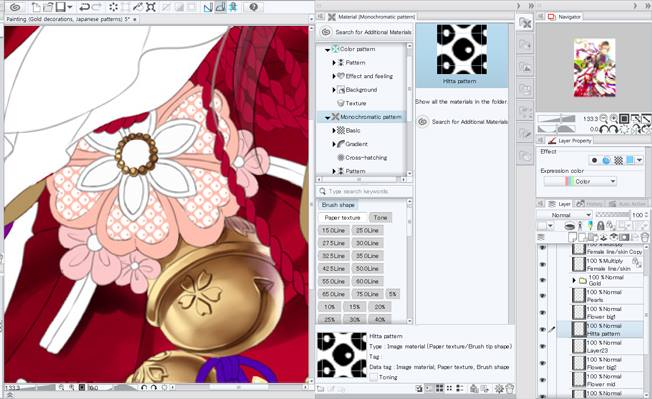Toggle the Snap to Grid icon
The height and width of the screenshot is (399, 652).
pyautogui.click(x=233, y=7)
